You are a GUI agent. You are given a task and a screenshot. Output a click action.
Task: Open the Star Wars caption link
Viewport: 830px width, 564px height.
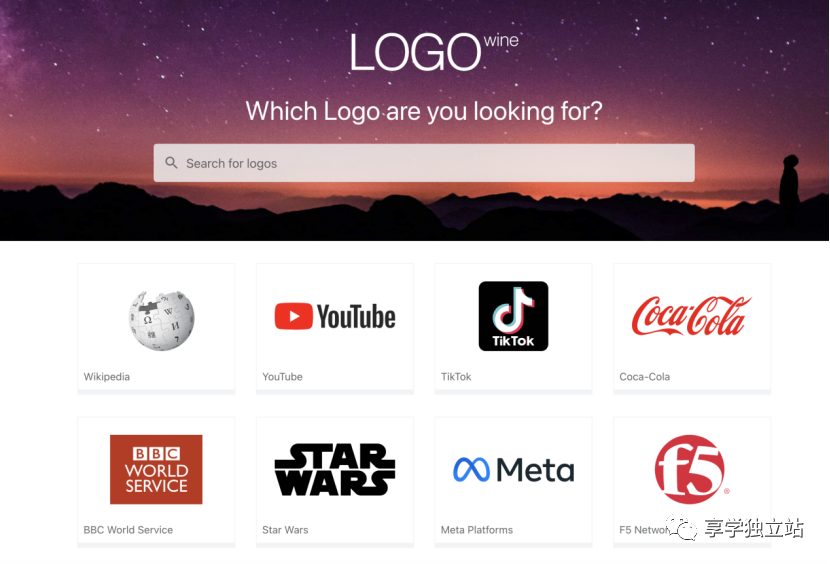(x=285, y=530)
